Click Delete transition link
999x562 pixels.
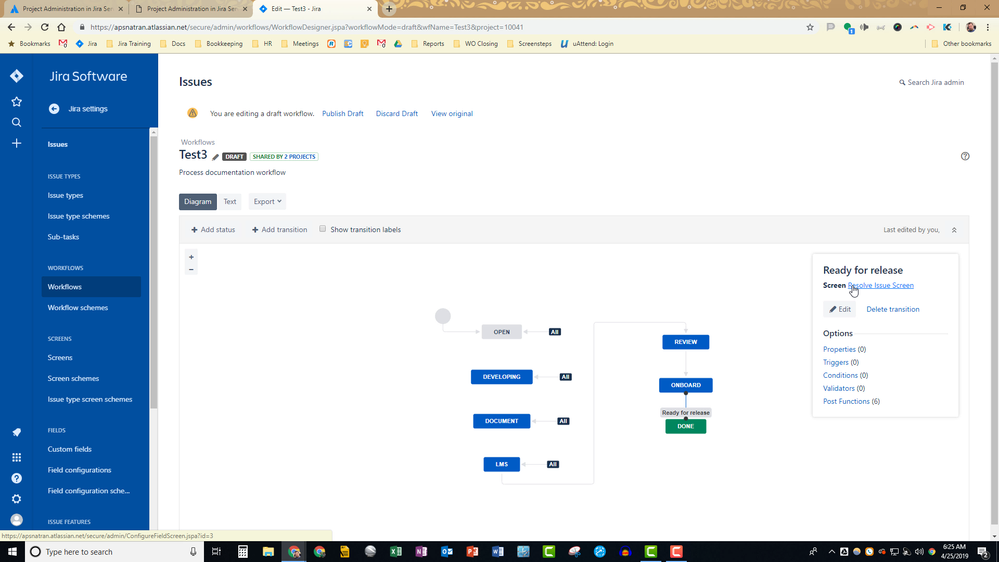point(893,309)
